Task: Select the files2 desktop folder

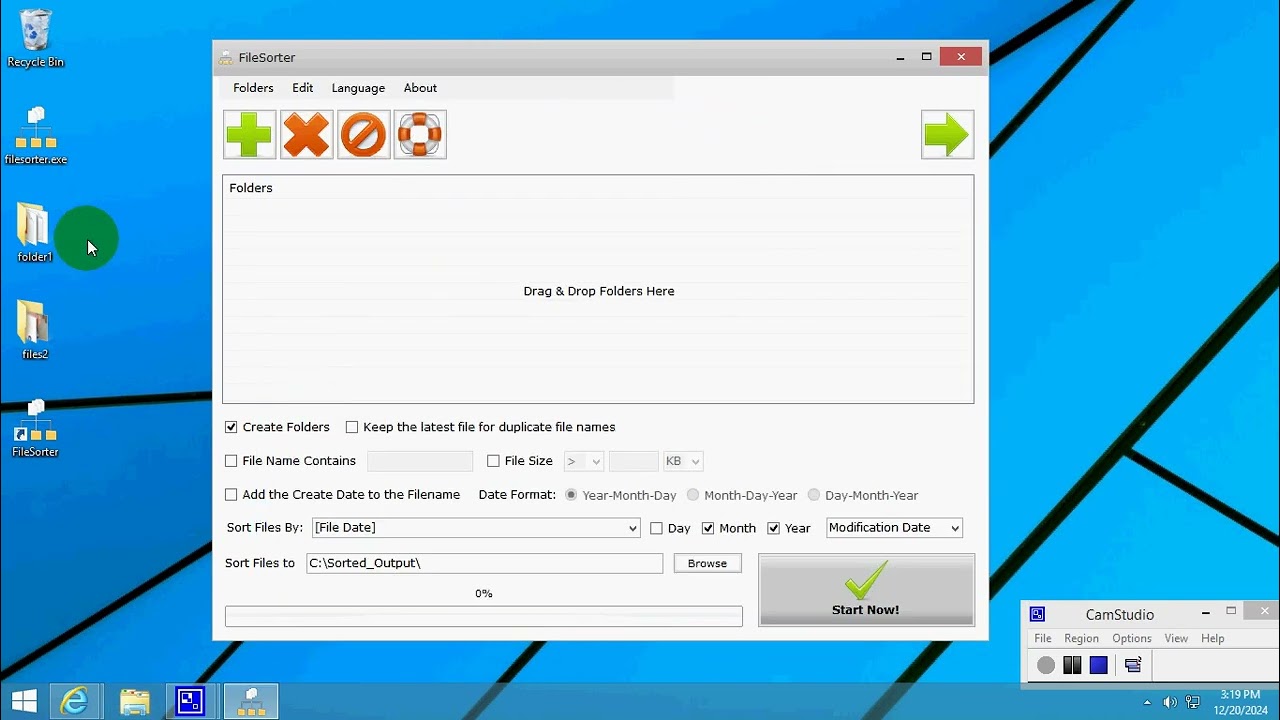Action: pyautogui.click(x=35, y=330)
